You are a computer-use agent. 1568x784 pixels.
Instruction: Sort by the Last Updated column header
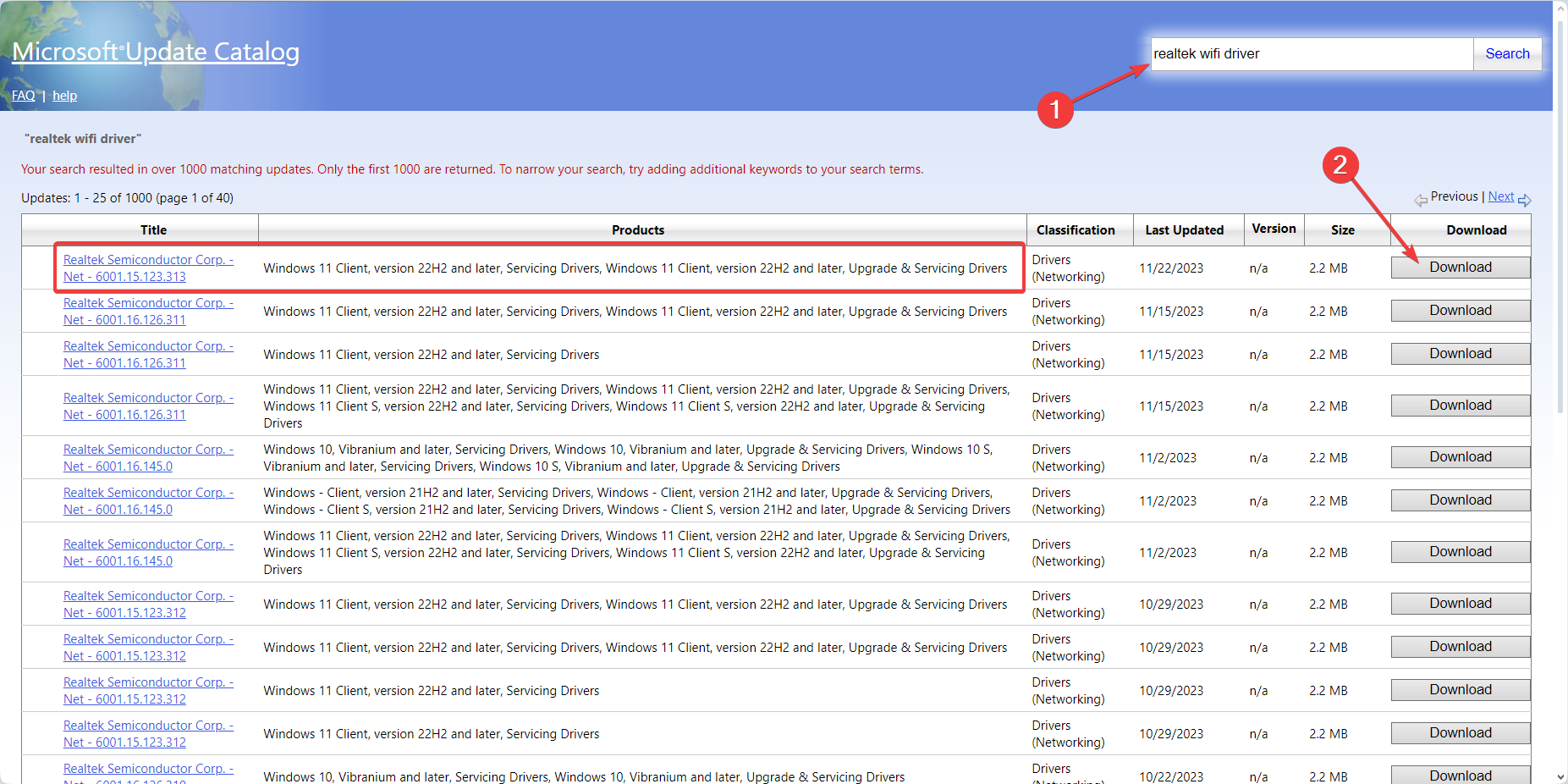pos(1184,229)
